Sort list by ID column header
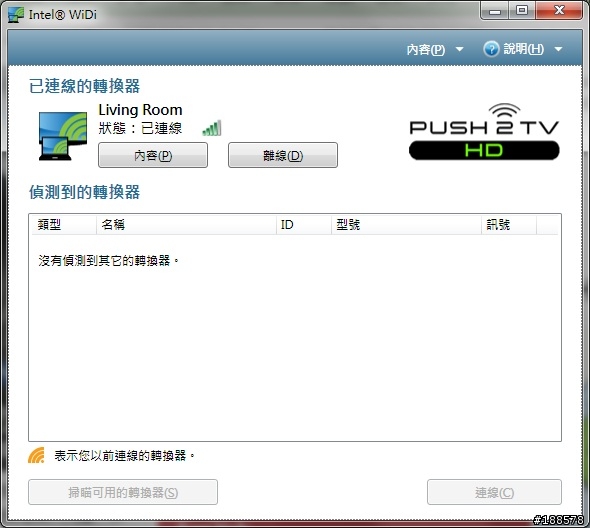590x528 pixels. (304, 225)
